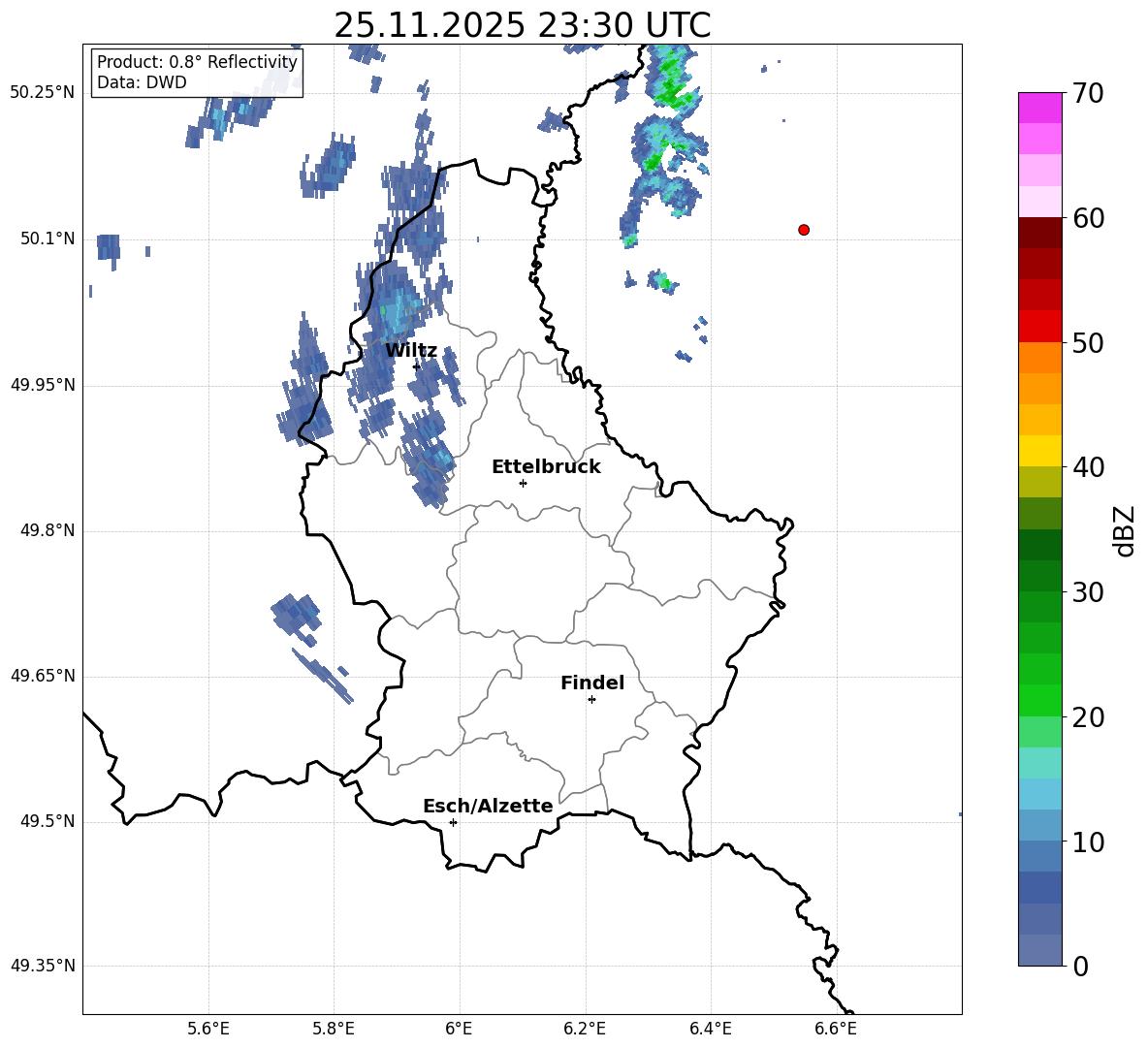
Task: Click the 5.8°E longitude label
Action: click(334, 1029)
